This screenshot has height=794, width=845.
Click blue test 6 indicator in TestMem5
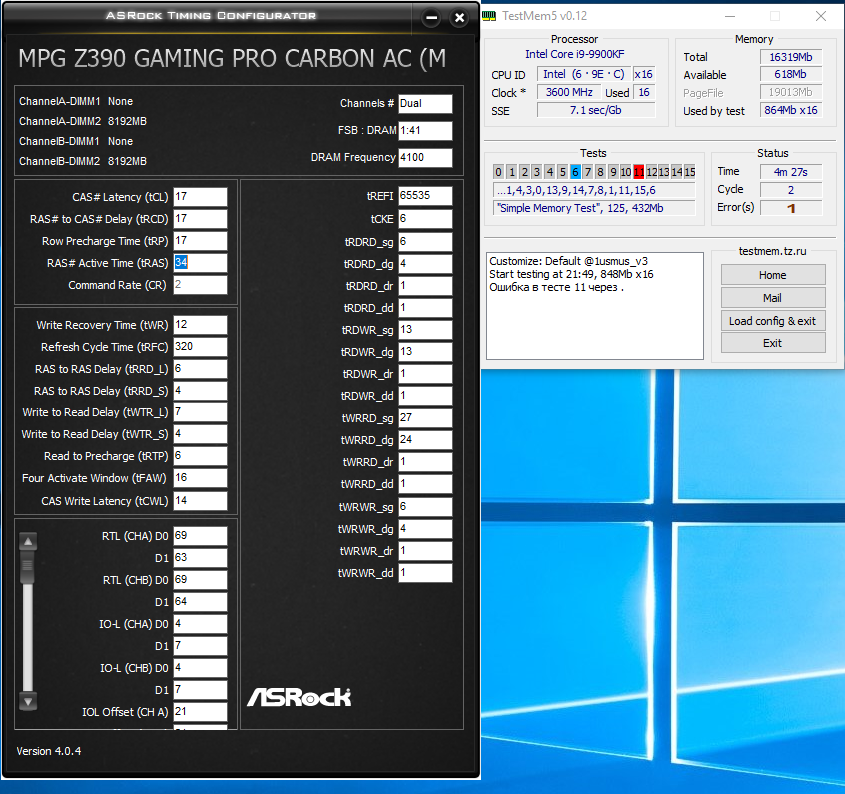pos(575,172)
